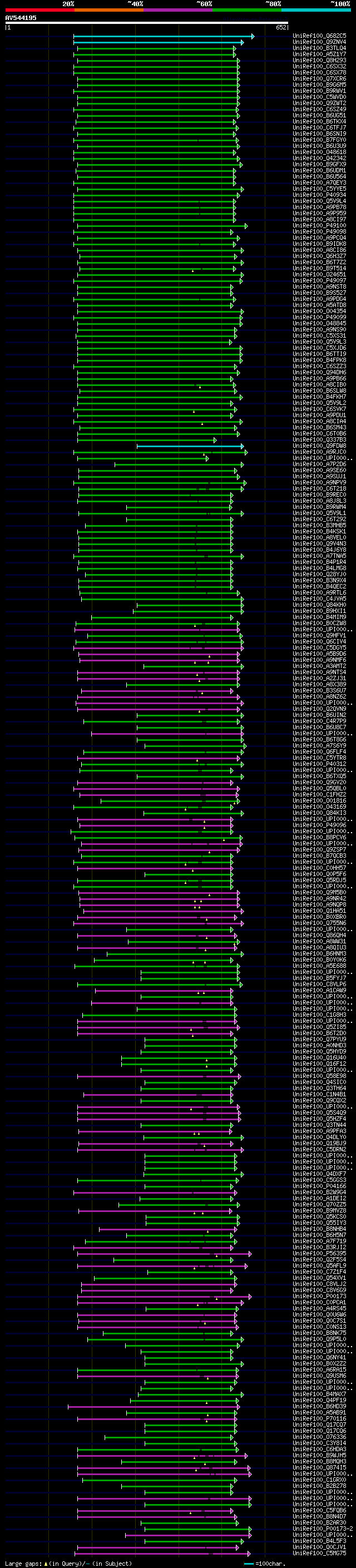Open hit UniRef100_Q9ZNV4
This screenshot has height=1568, width=356.
point(319,42)
